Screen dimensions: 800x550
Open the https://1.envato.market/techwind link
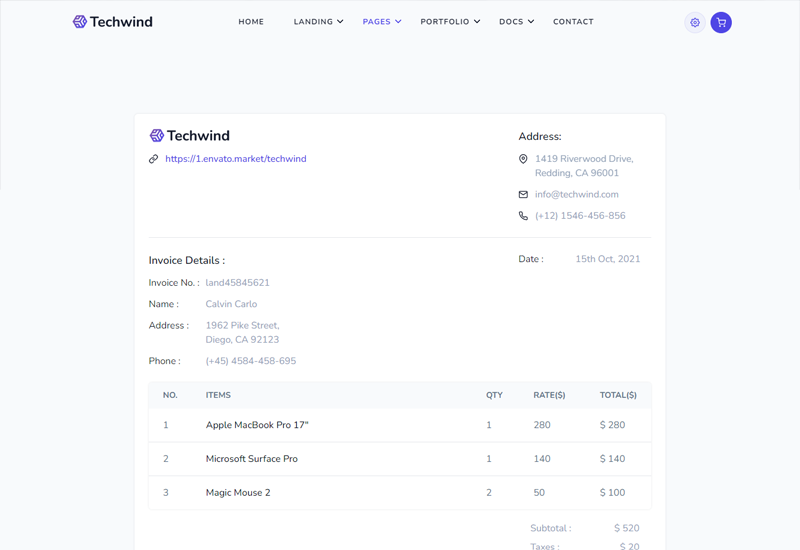click(236, 159)
